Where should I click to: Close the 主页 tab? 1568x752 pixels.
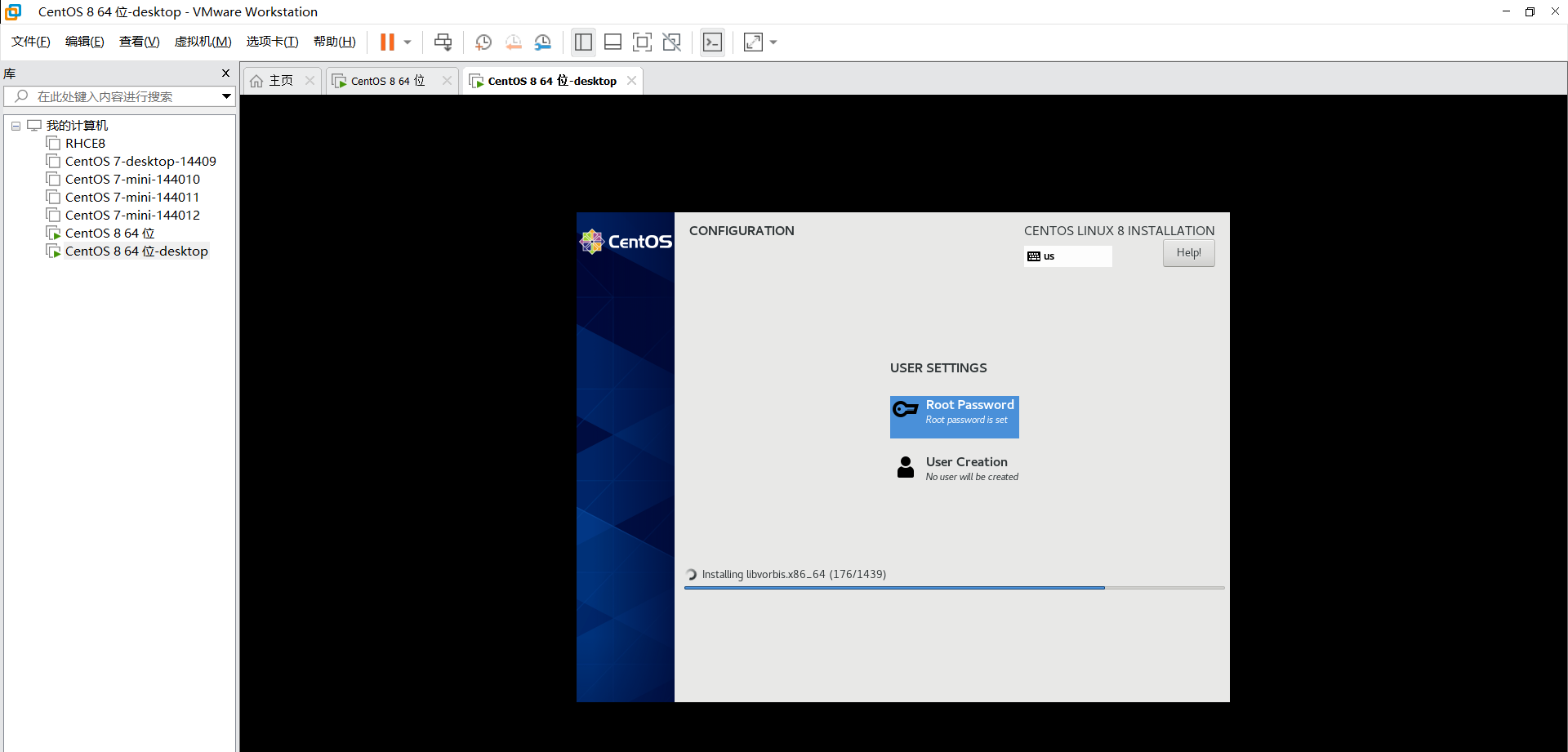coord(310,81)
